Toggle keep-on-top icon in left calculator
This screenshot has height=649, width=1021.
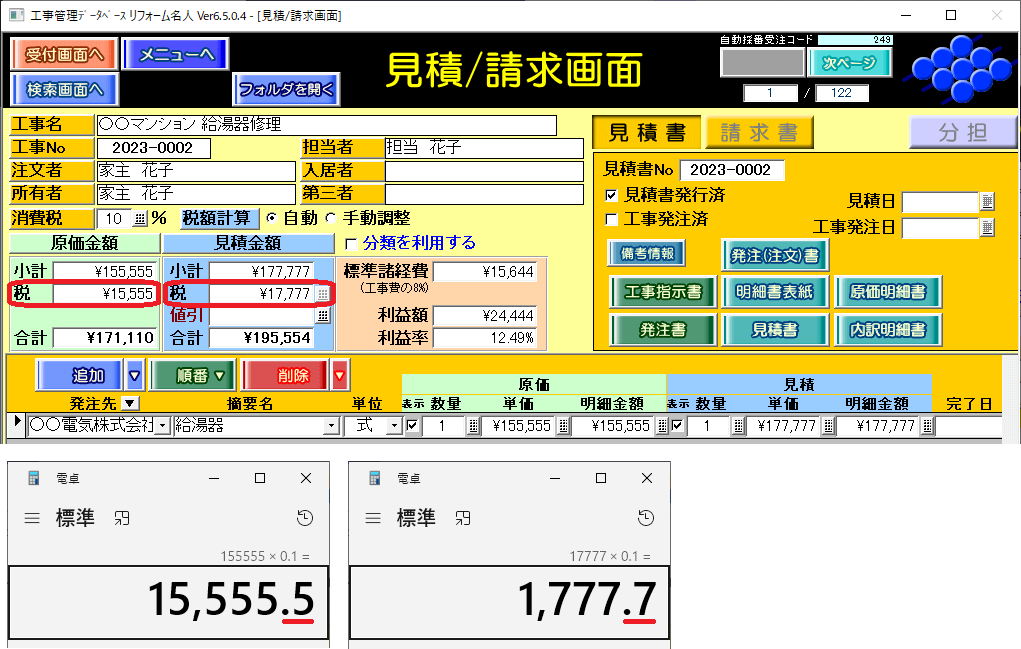pos(122,518)
